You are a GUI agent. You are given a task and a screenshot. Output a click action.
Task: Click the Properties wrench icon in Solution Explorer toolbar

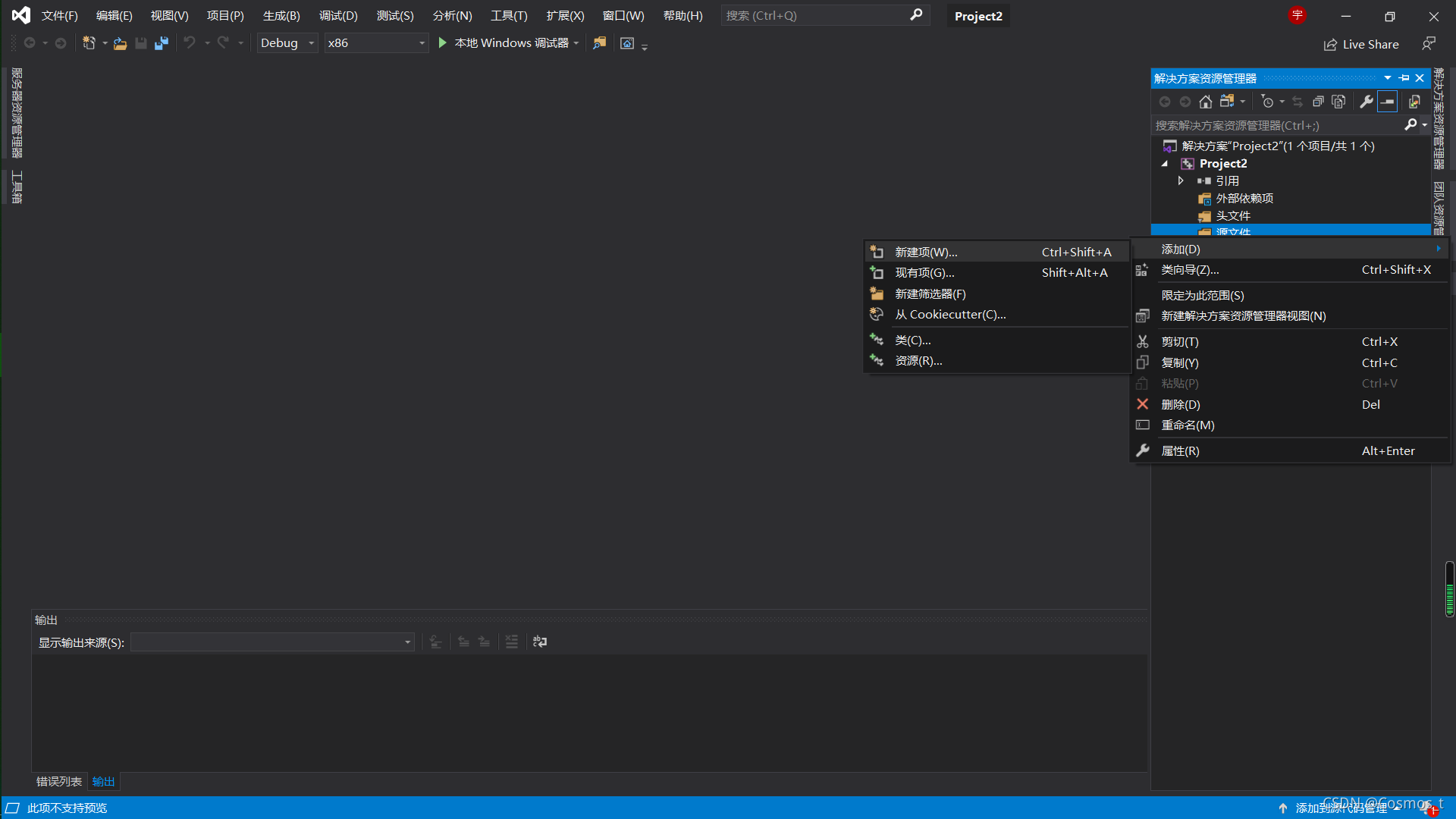pos(1367,102)
